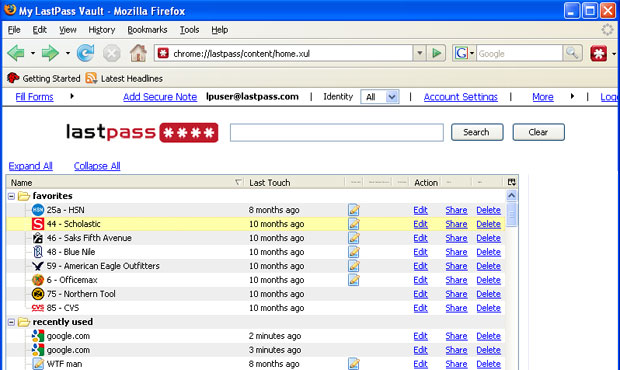Click the Stop loading icon
The image size is (620, 370).
(112, 53)
